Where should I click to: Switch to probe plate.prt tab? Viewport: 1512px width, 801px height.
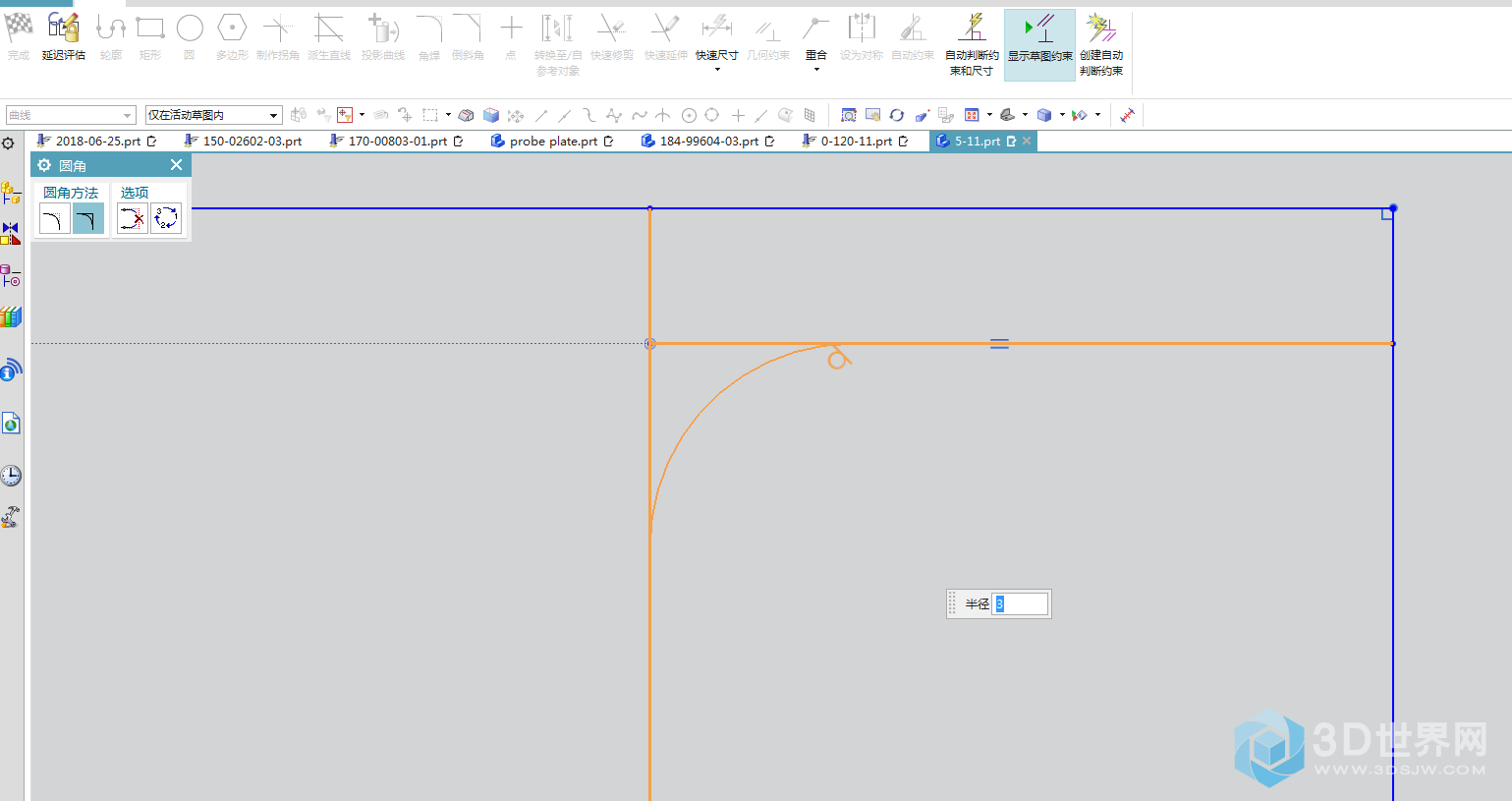[552, 142]
